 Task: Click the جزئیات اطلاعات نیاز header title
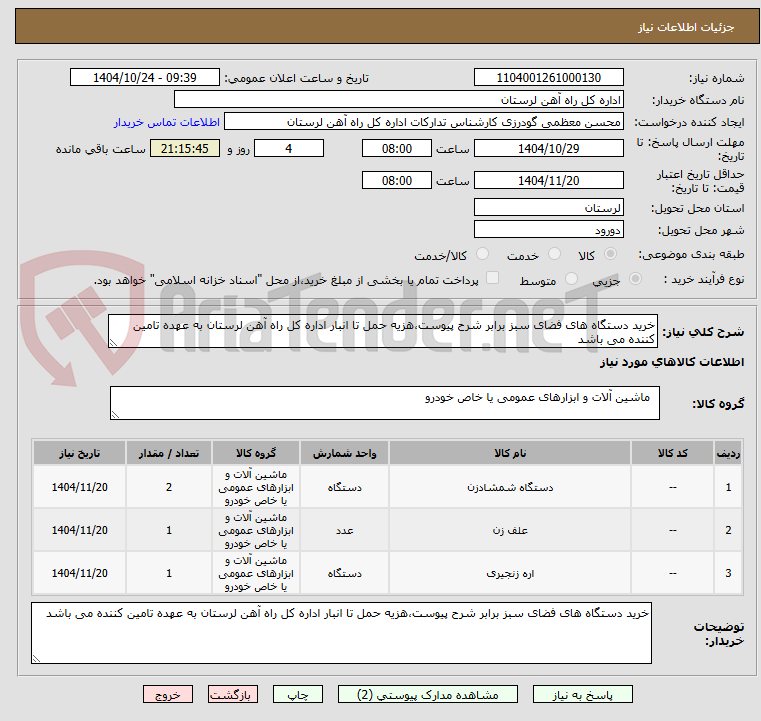coord(685,27)
